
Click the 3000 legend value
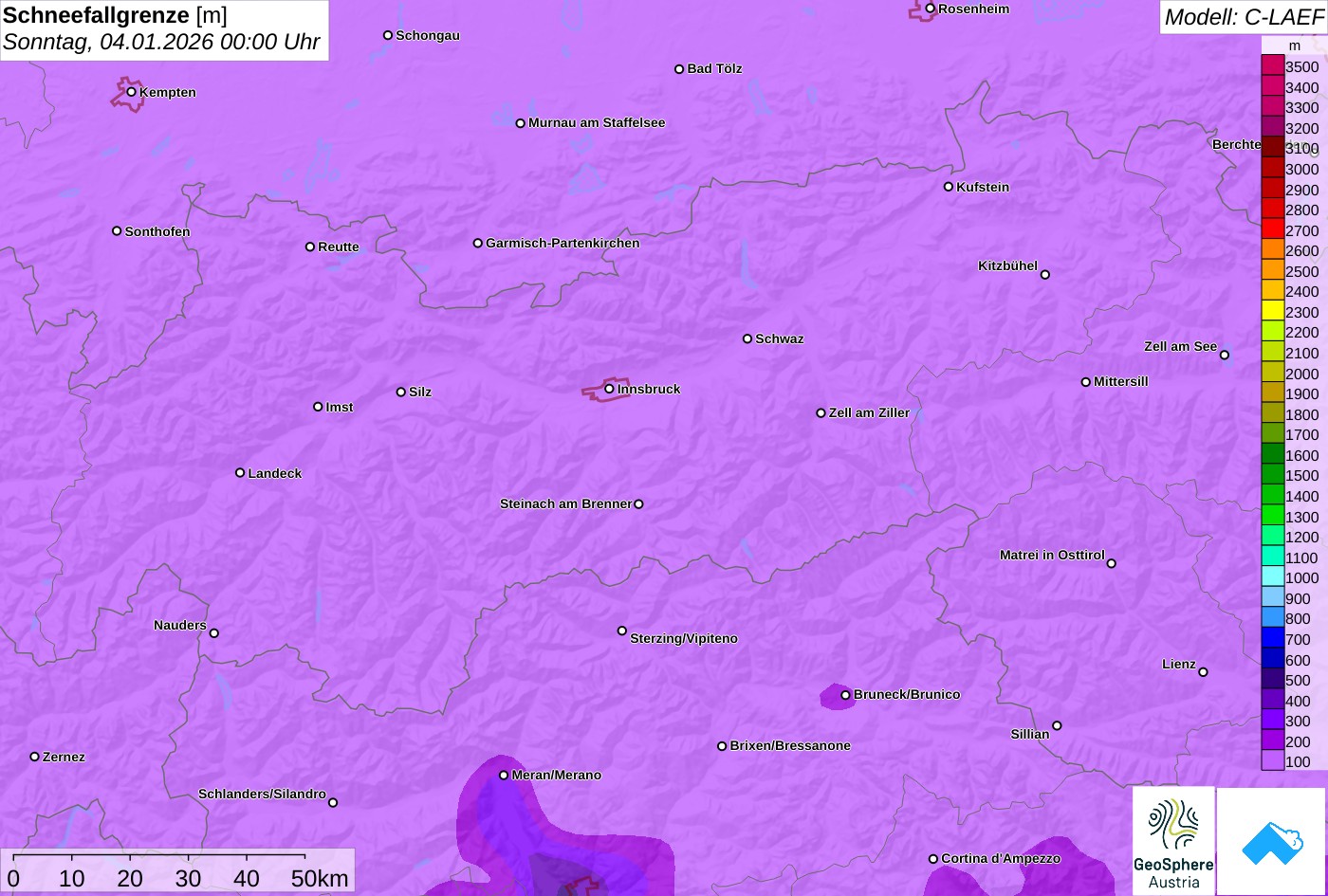[x=1301, y=169]
